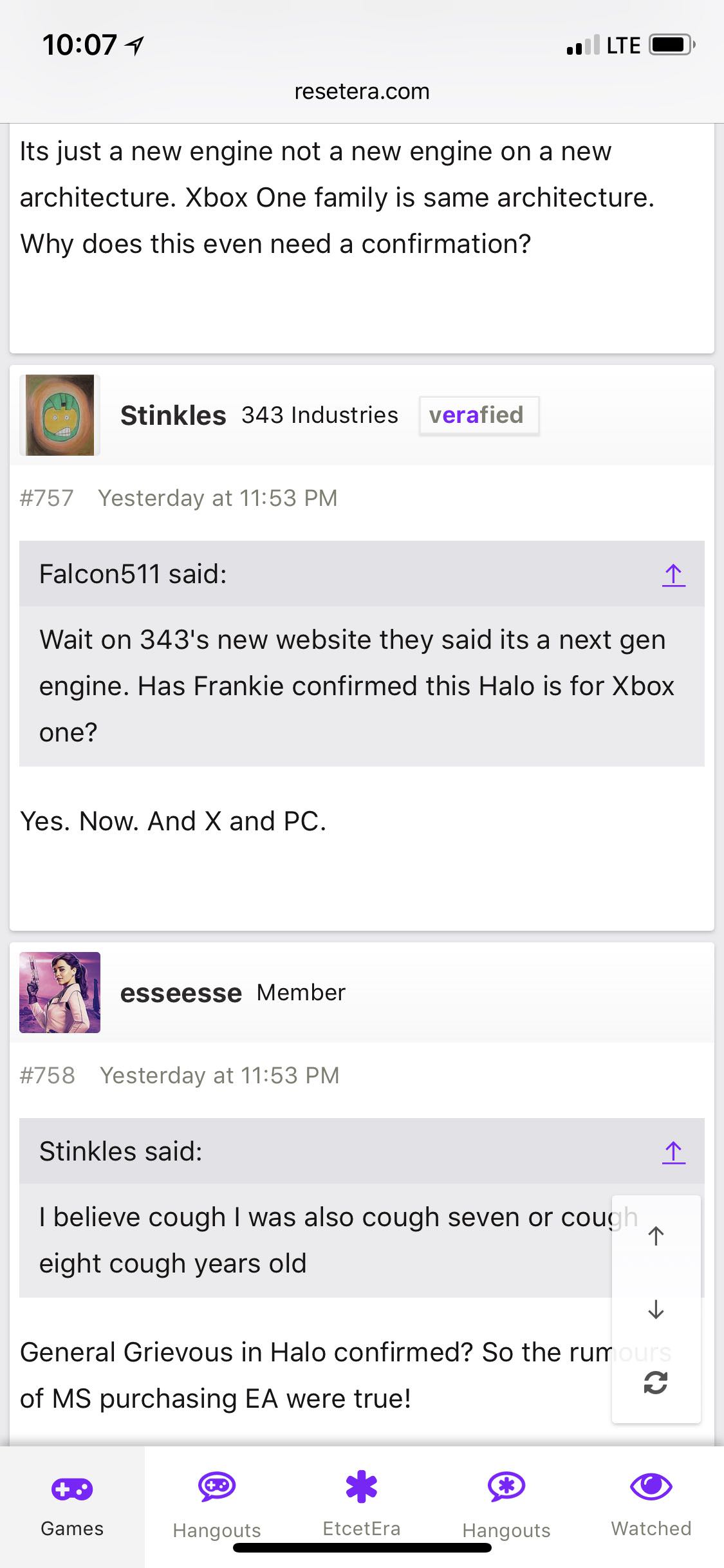Select the Games tab label
This screenshot has width=724, height=1568.
point(72,1529)
